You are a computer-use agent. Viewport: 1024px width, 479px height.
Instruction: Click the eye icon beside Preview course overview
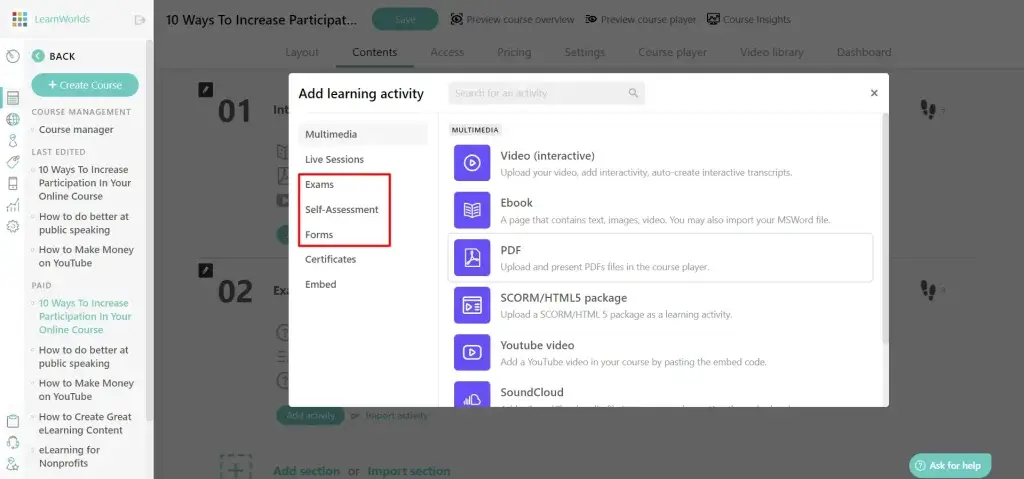point(456,20)
